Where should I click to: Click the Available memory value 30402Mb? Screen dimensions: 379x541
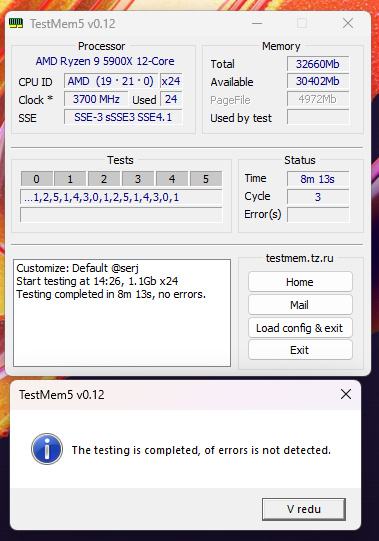point(318,81)
